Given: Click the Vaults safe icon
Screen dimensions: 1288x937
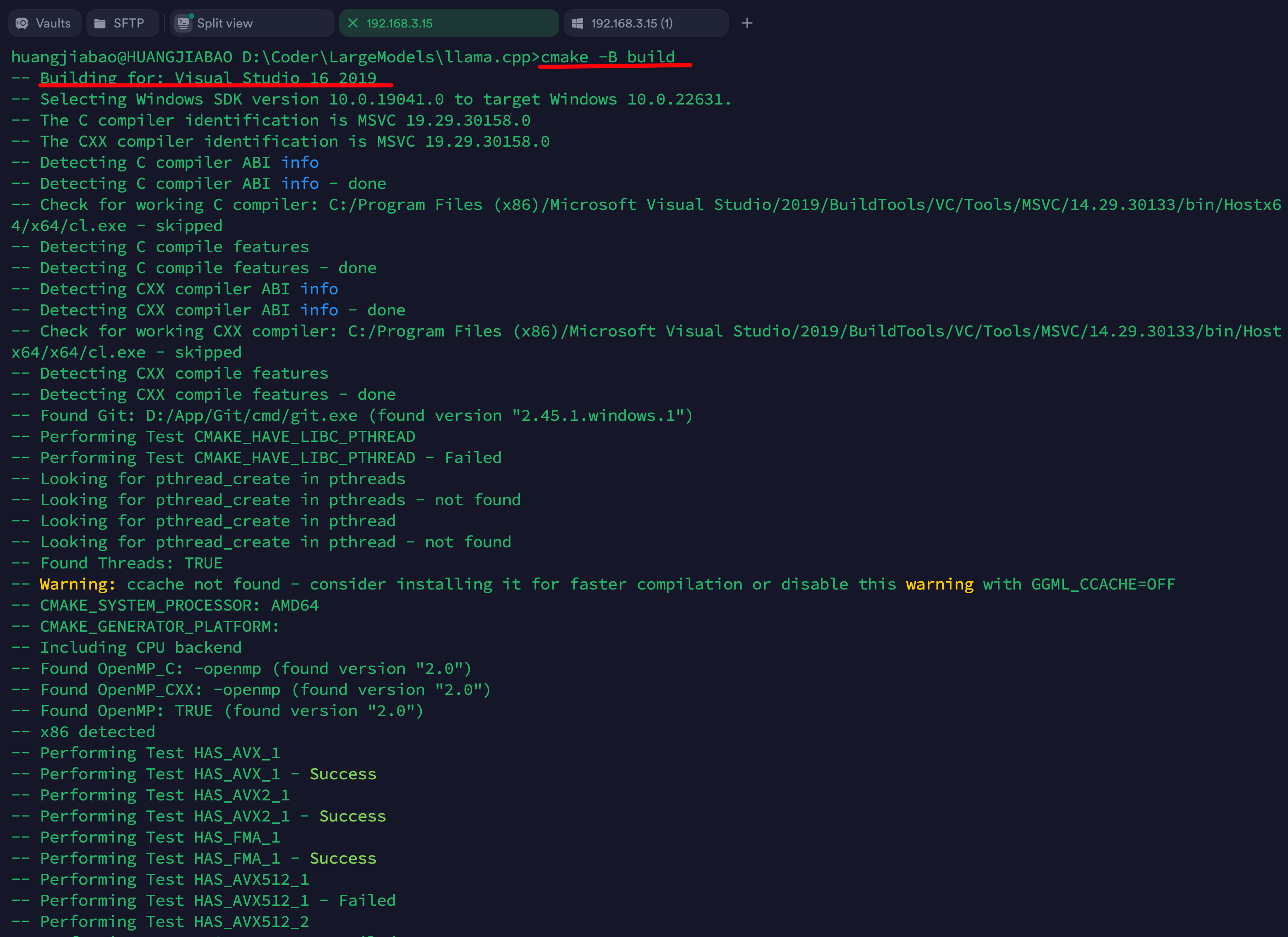Looking at the screenshot, I should pos(22,23).
